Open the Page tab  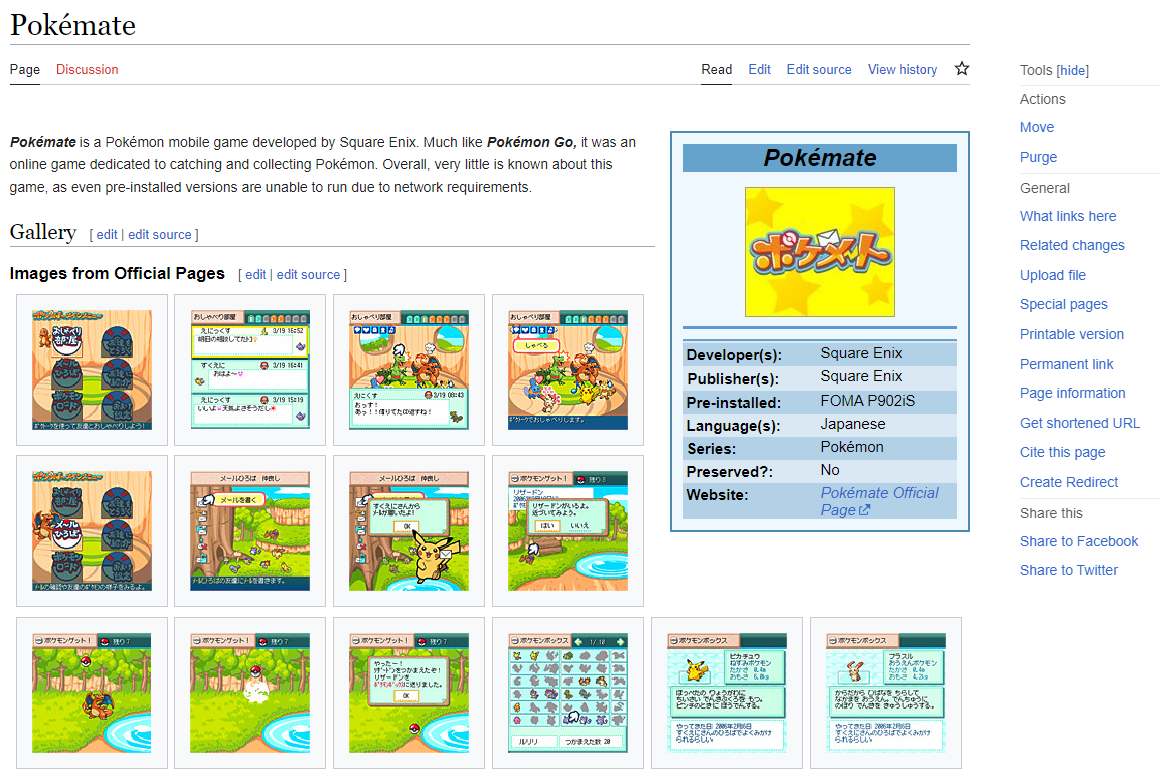25,70
